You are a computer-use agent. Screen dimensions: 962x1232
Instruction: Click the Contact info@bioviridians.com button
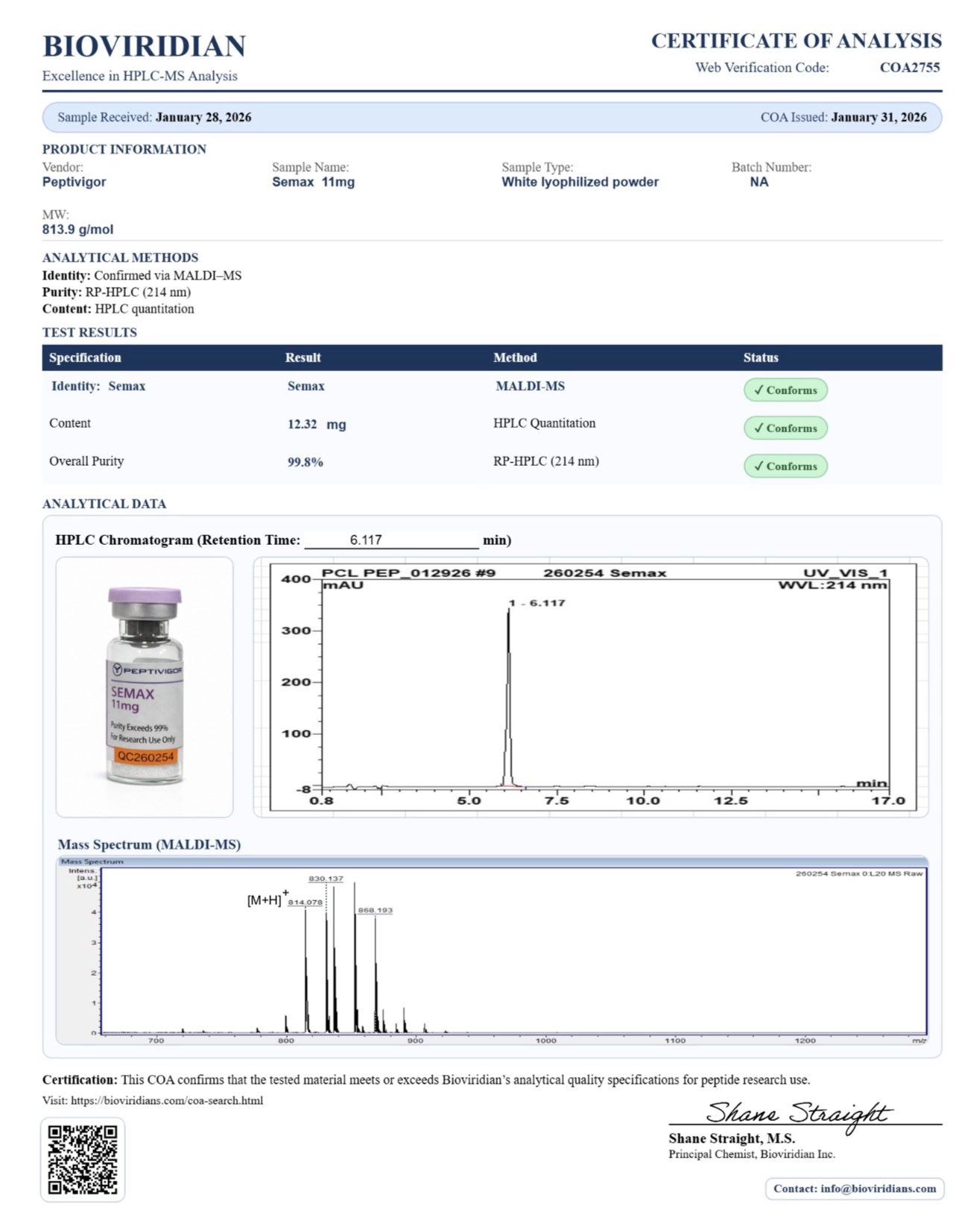click(x=854, y=1188)
